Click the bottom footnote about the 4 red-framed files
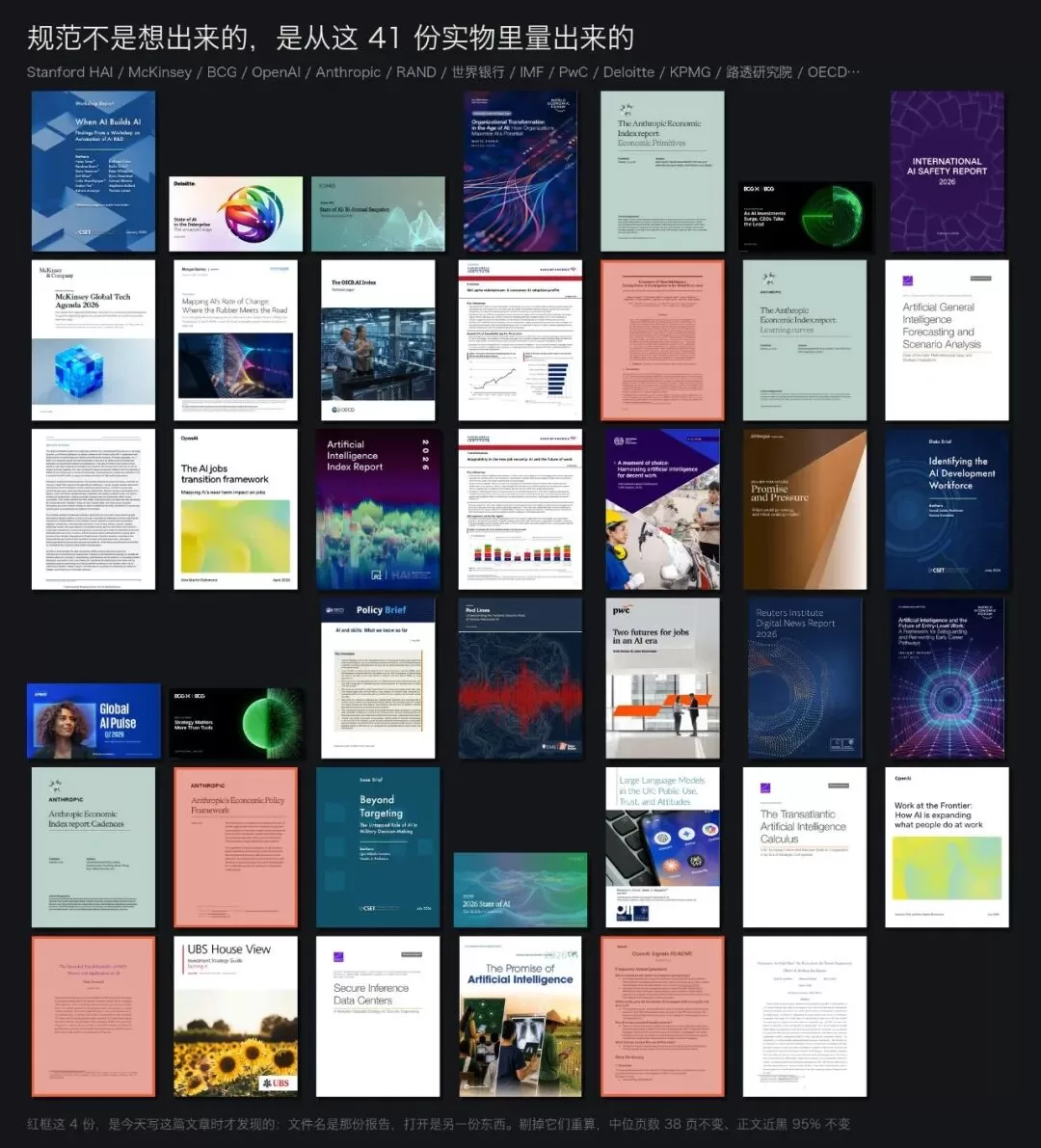The image size is (1041, 1148). (439, 1125)
